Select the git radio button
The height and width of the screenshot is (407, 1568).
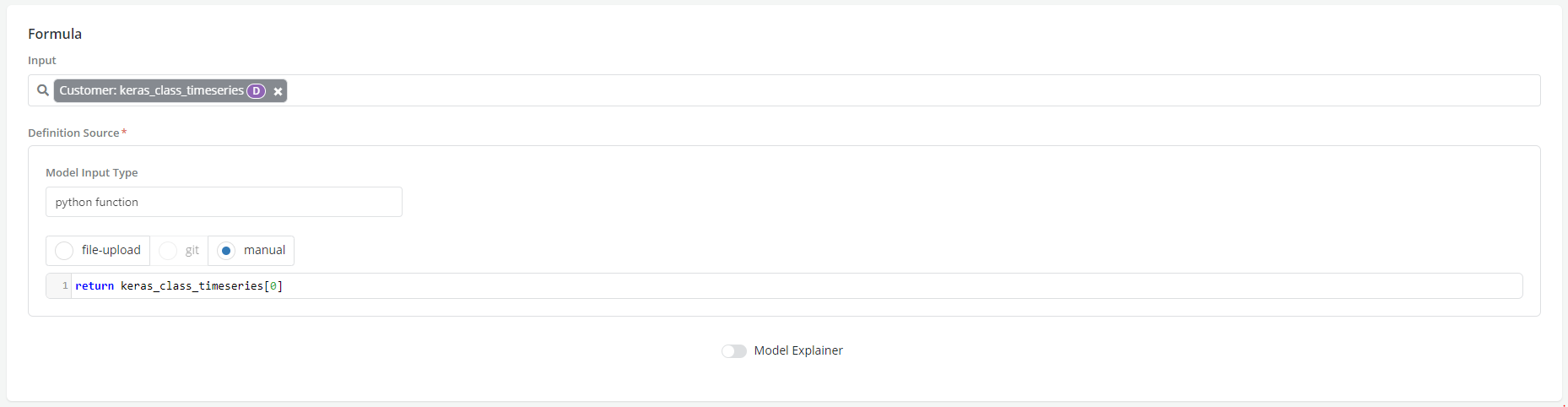pos(168,251)
